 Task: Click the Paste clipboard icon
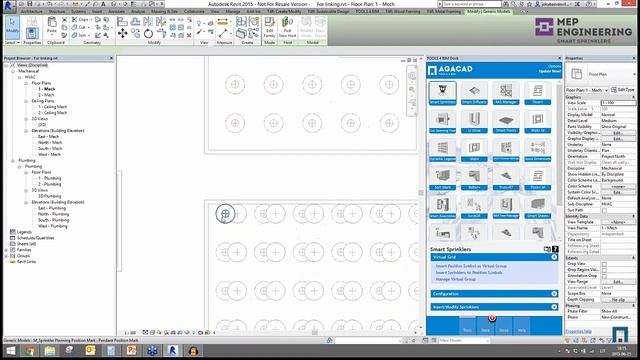52,25
